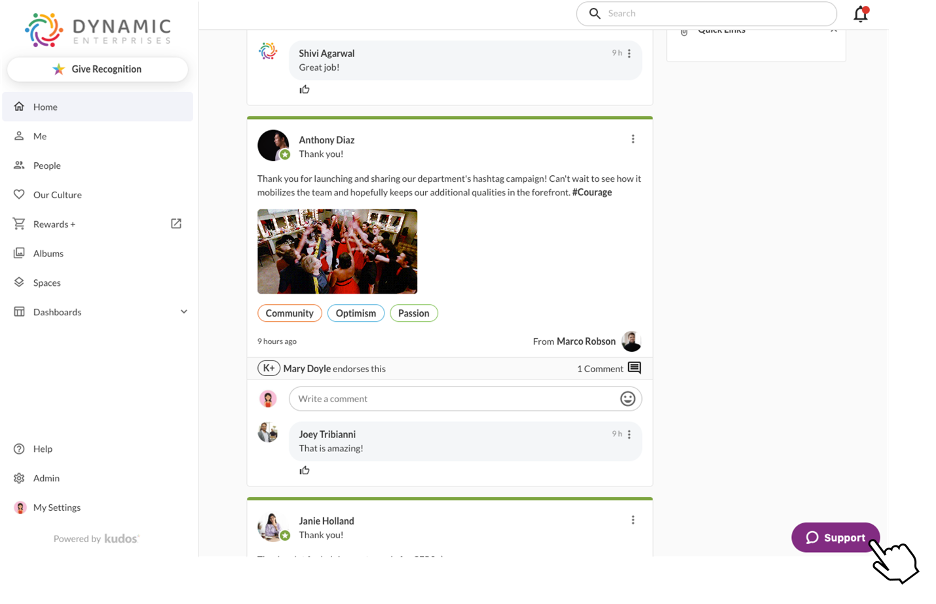This screenshot has width=936, height=604.
Task: Click the Shivi Agarwal commenter name
Action: [x=327, y=54]
